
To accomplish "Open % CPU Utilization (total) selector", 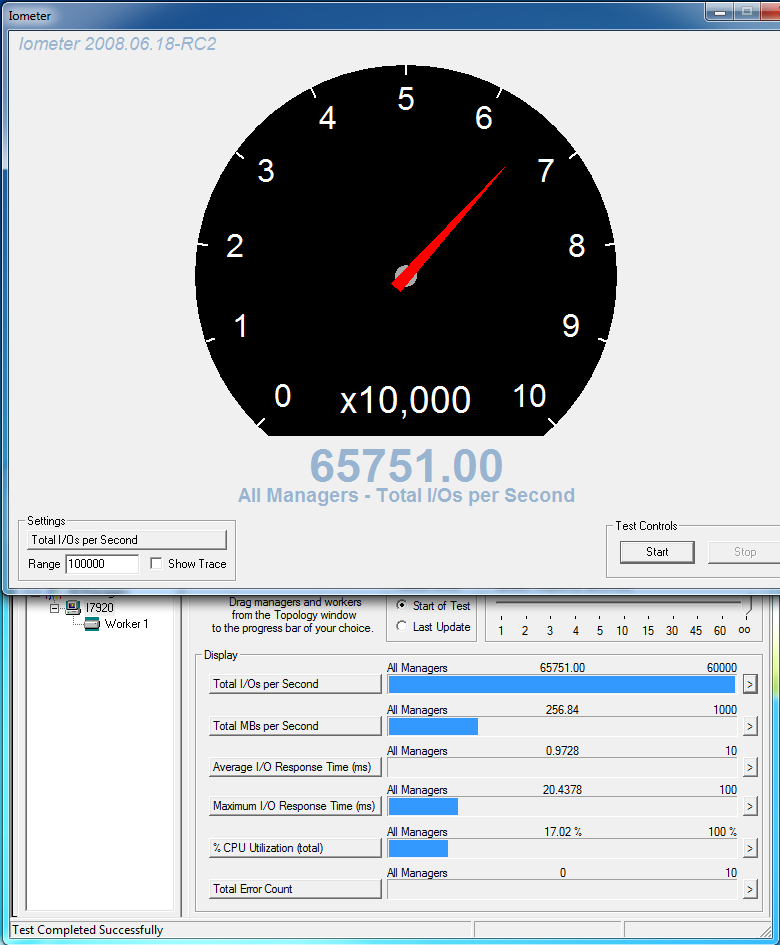I will tap(295, 848).
